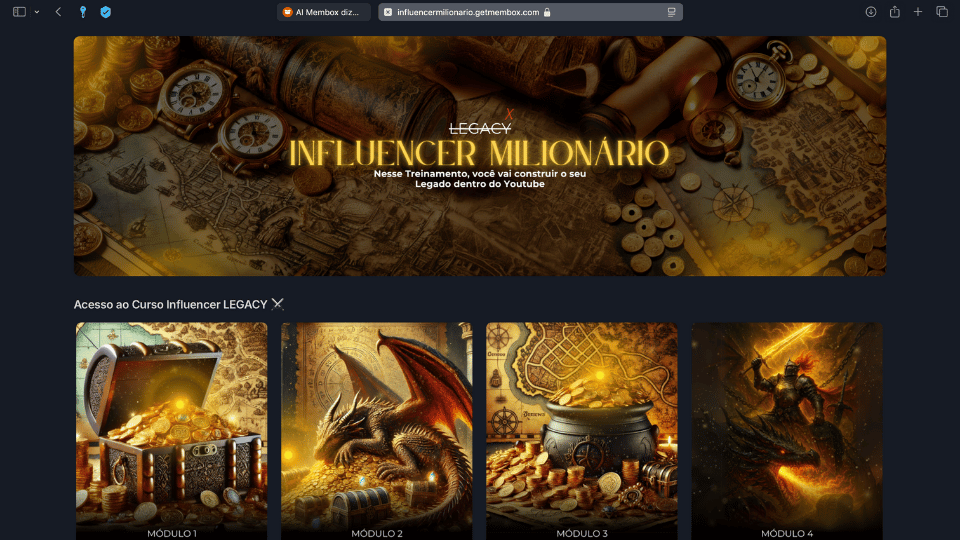Add a new tab with plus icon

[x=918, y=12]
